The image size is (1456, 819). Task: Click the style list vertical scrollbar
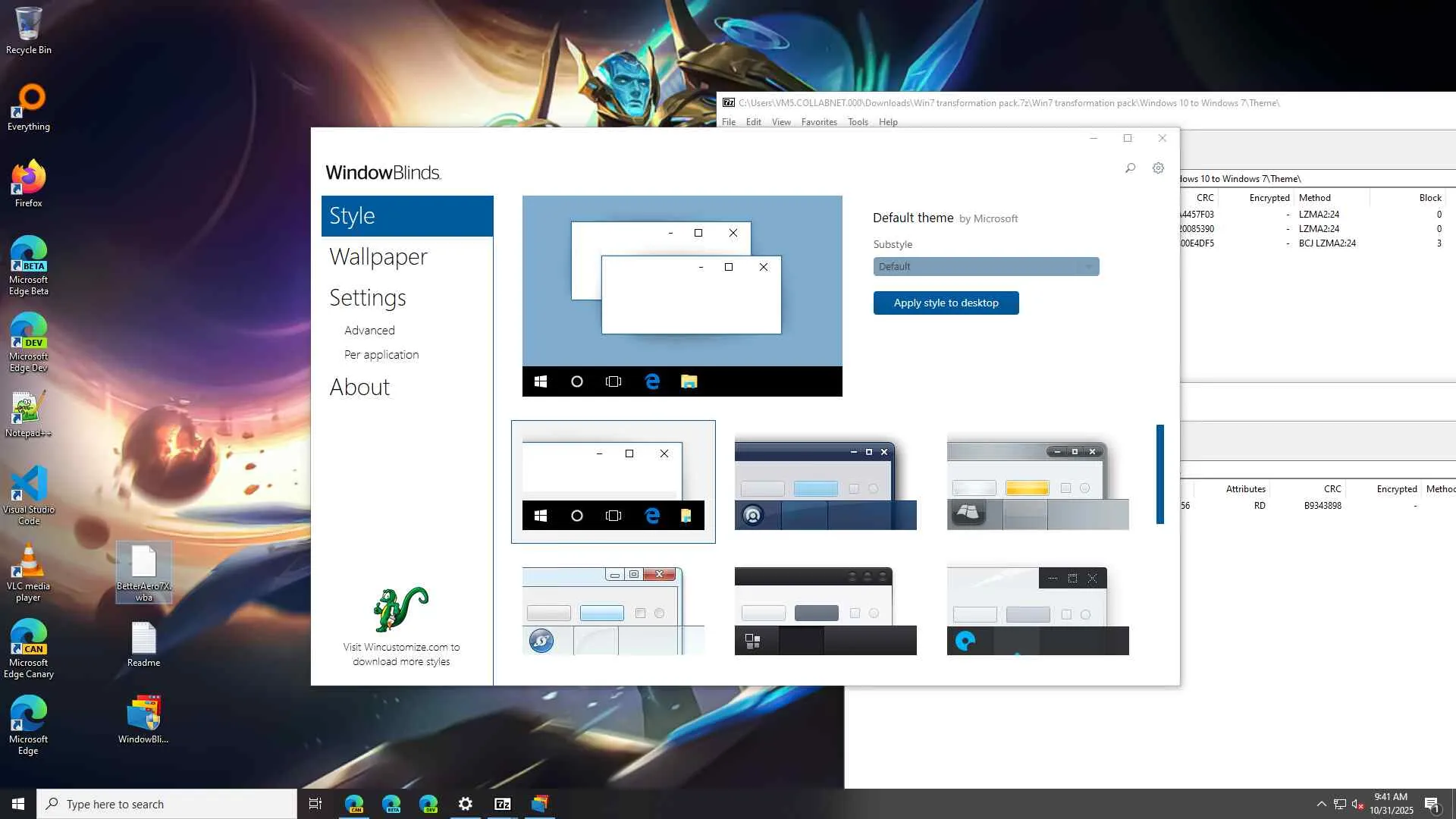click(1159, 474)
